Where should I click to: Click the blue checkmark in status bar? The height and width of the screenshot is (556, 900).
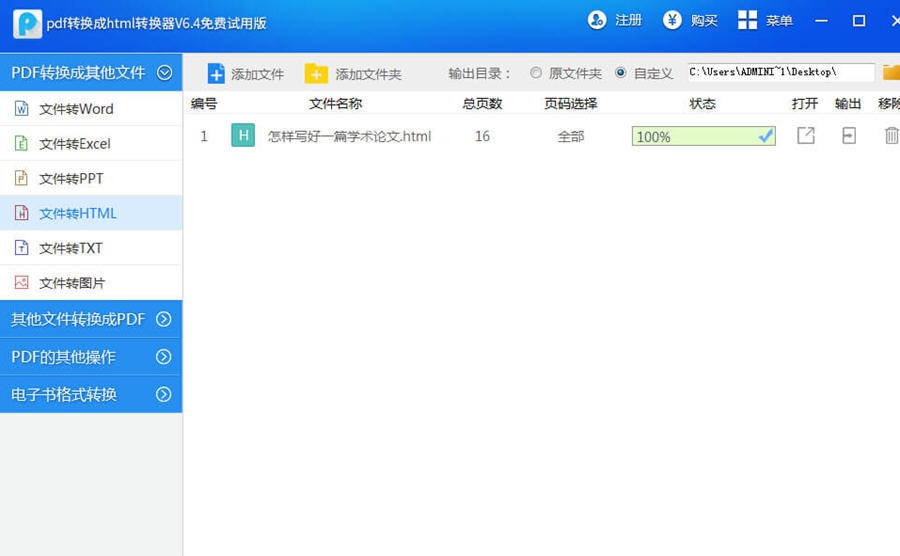[x=766, y=136]
